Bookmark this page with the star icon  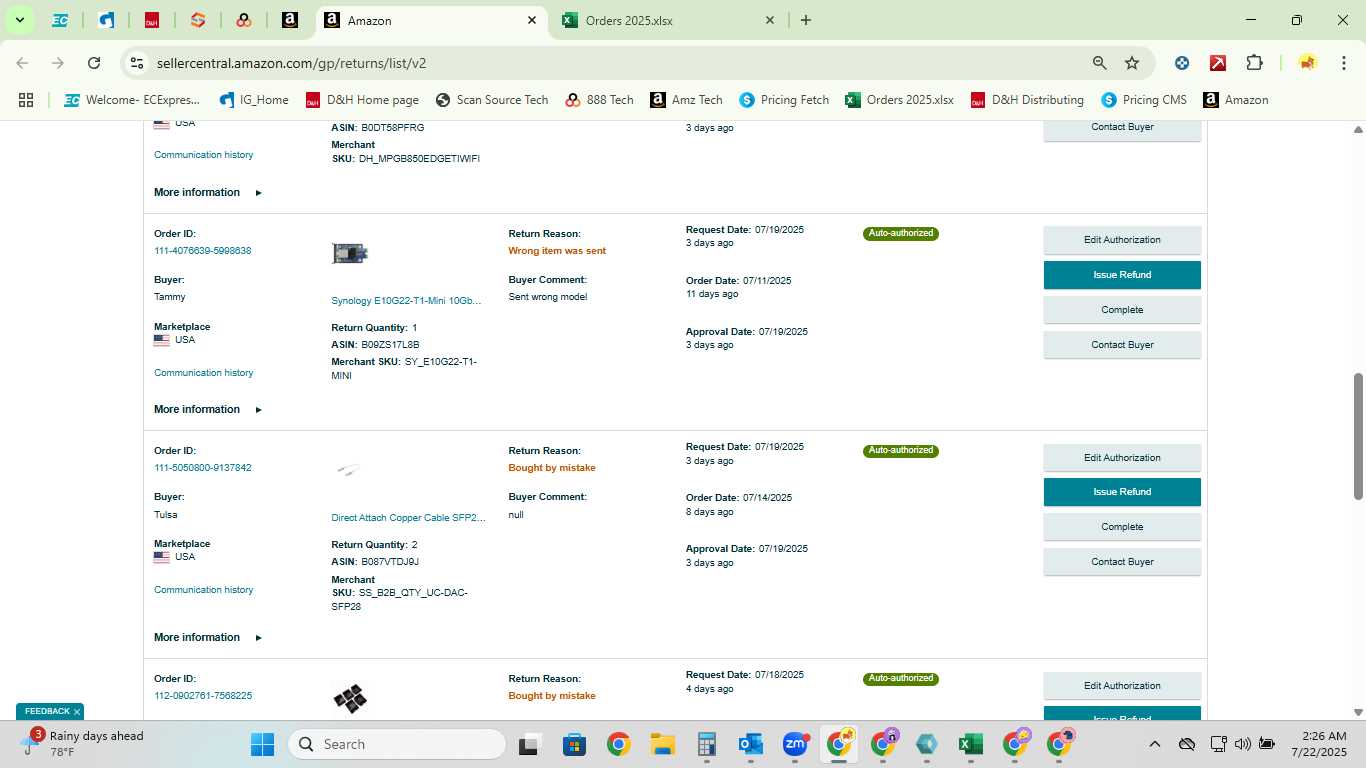click(1132, 63)
